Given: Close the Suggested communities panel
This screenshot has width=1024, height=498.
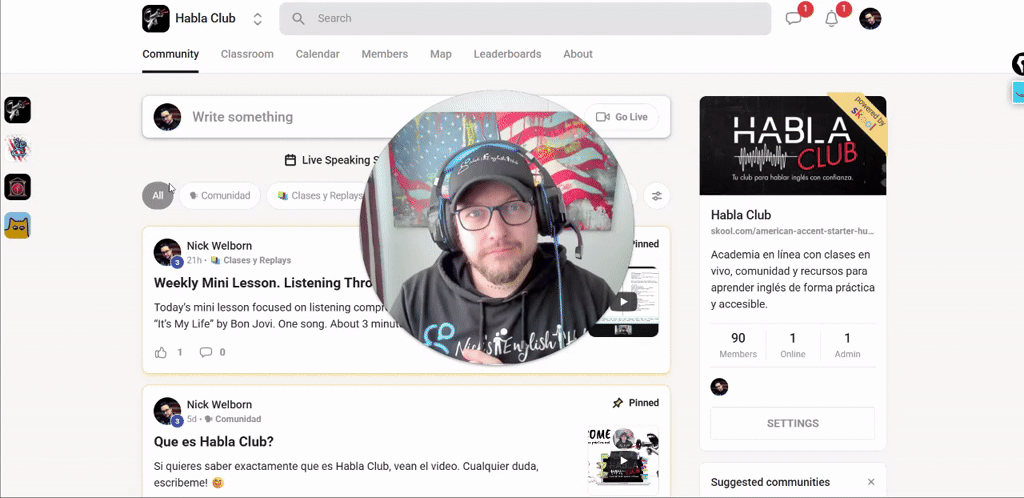Looking at the screenshot, I should 871,482.
